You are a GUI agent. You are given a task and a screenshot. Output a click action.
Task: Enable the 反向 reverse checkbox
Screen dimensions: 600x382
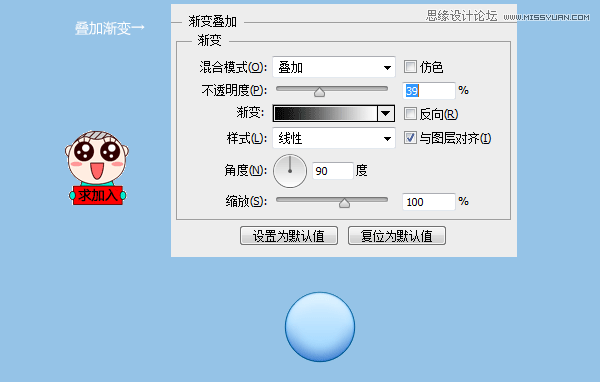pyautogui.click(x=410, y=114)
